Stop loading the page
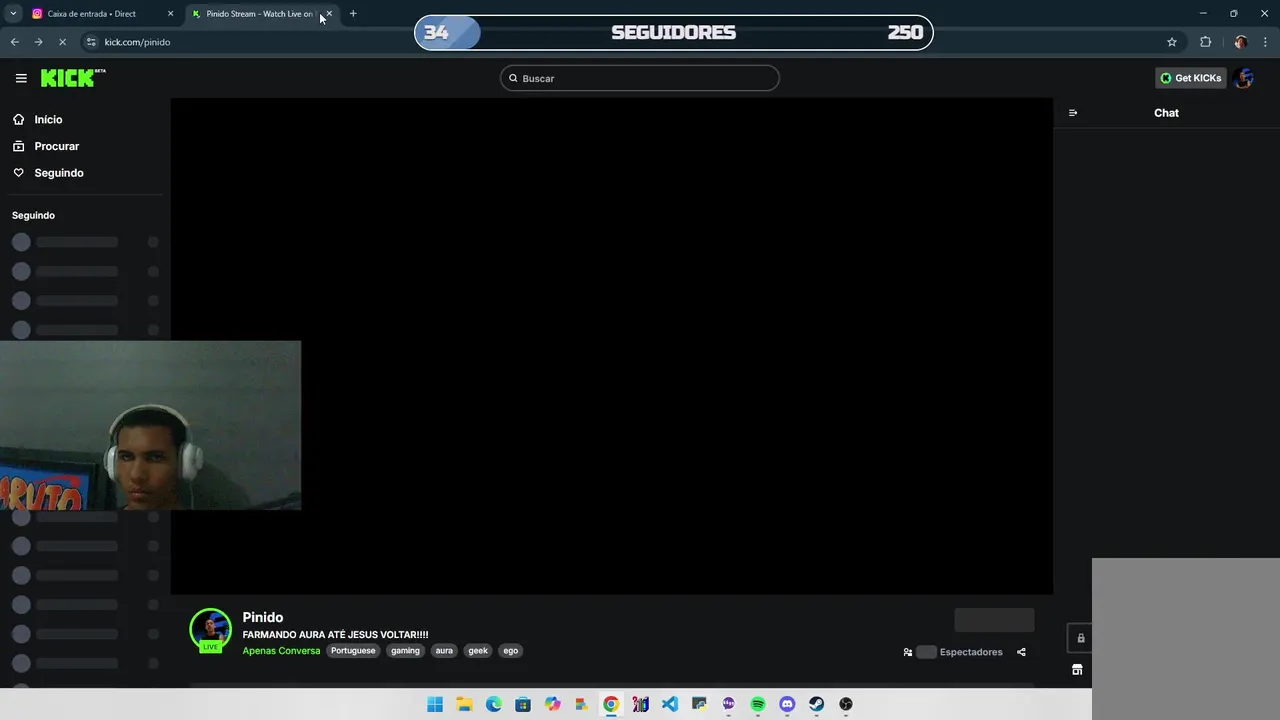The height and width of the screenshot is (720, 1280). (x=62, y=42)
